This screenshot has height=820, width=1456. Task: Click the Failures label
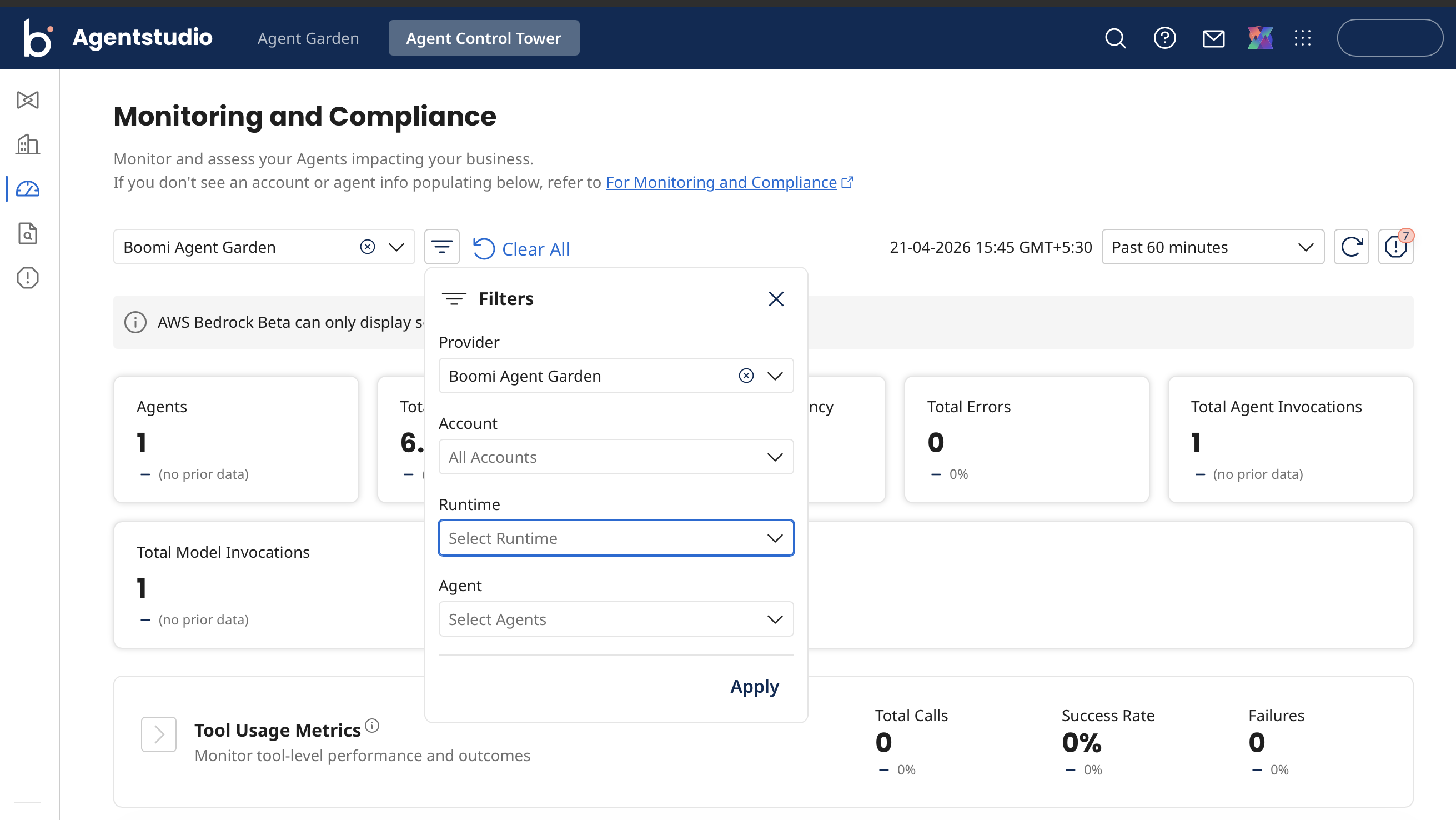[1276, 716]
